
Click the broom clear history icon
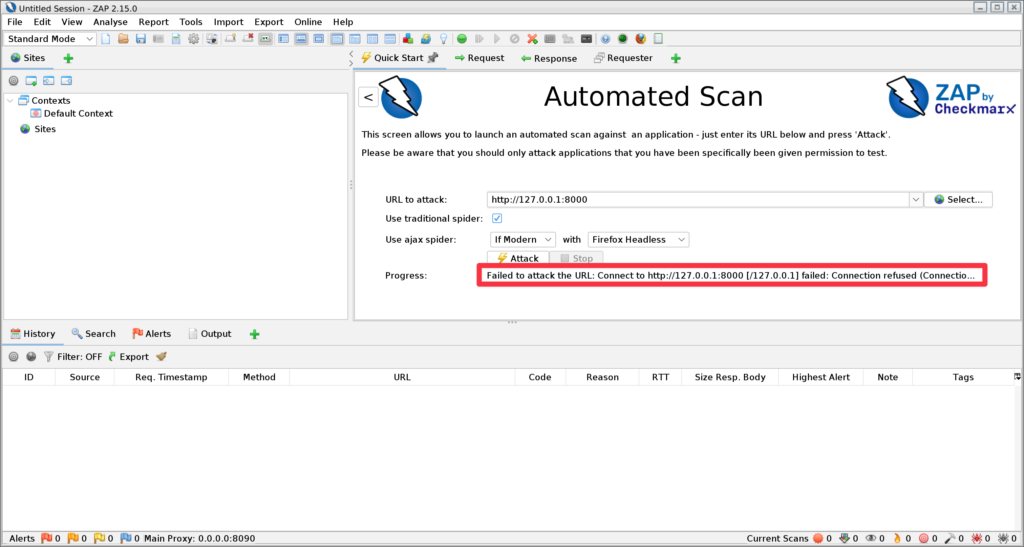[x=161, y=357]
